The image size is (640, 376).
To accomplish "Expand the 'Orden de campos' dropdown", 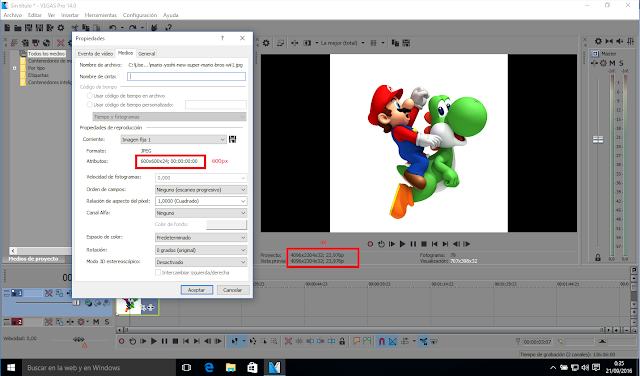I will (x=201, y=189).
